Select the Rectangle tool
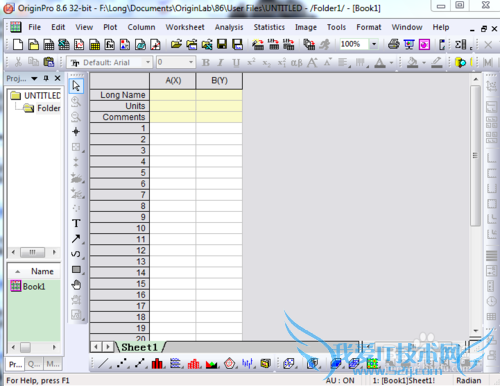 coord(76,269)
